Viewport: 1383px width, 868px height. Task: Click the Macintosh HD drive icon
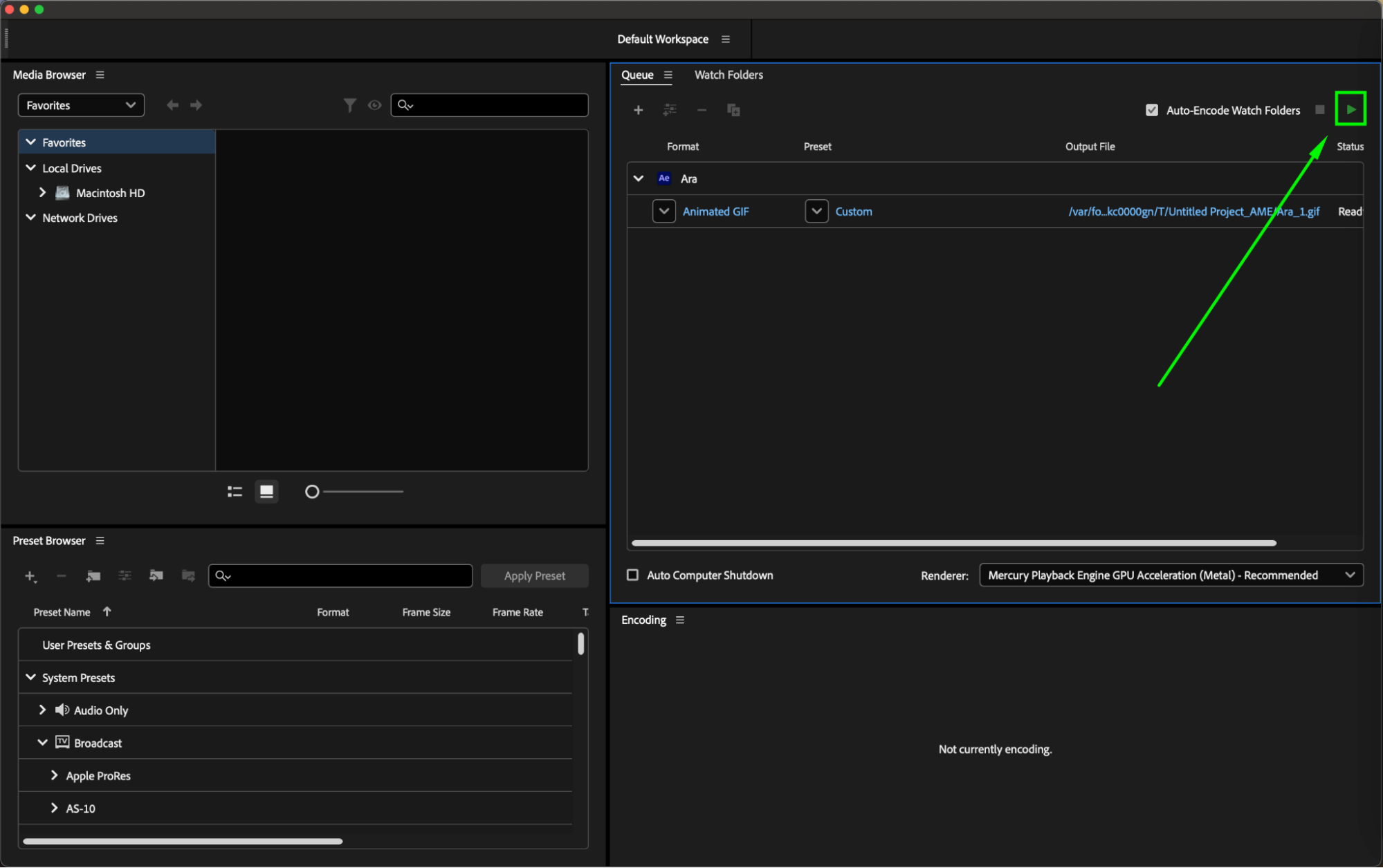(62, 193)
